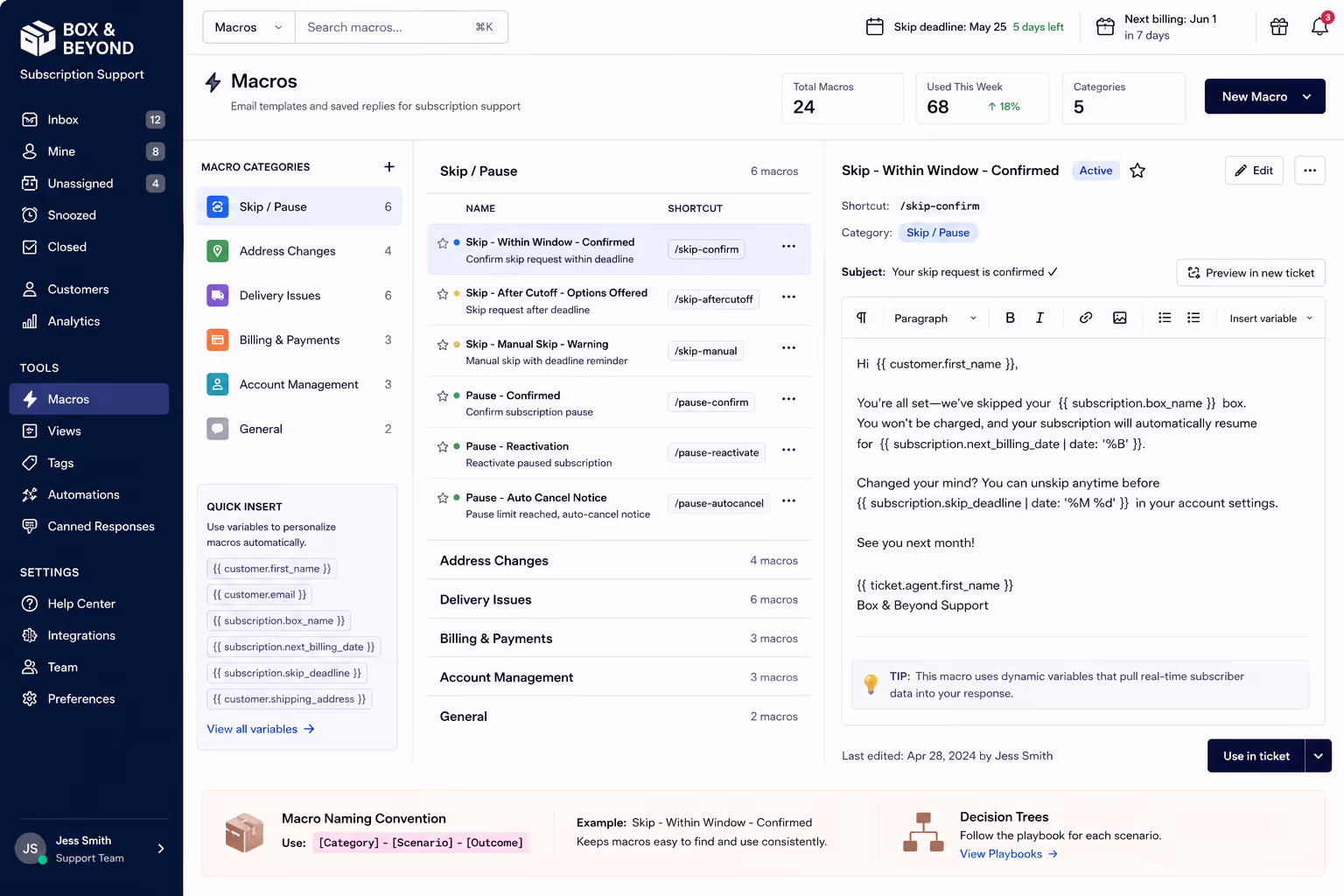Open Analytics in sidebar
This screenshot has height=896, width=1344.
tap(89, 321)
